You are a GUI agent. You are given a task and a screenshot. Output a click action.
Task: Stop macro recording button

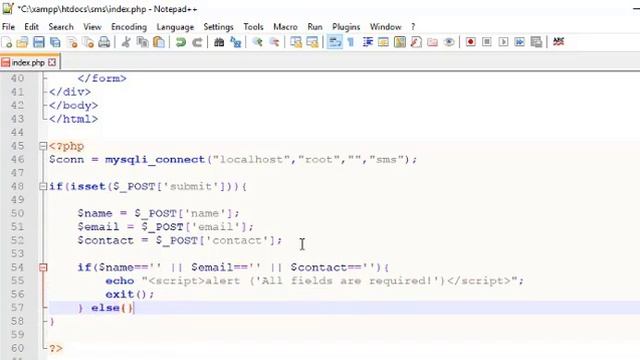(x=487, y=42)
